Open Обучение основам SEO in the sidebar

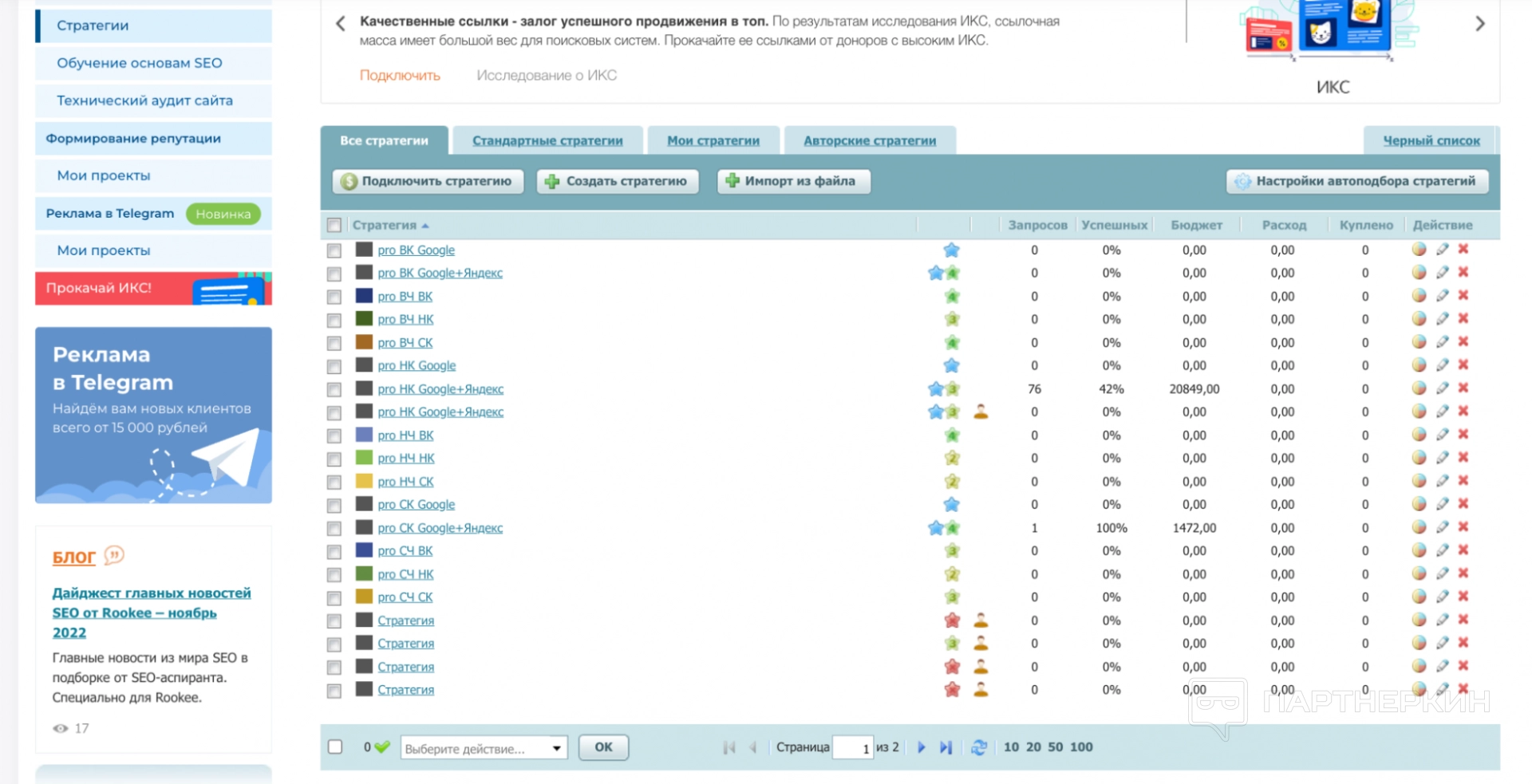pyautogui.click(x=153, y=63)
